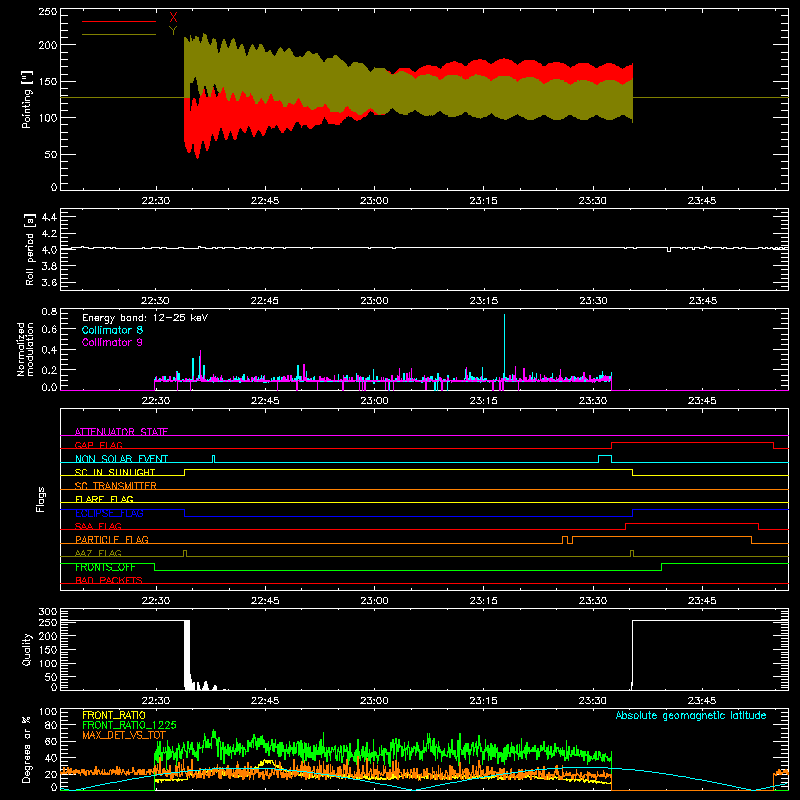Click the Roll period axis title
The height and width of the screenshot is (800, 800).
click(x=29, y=249)
